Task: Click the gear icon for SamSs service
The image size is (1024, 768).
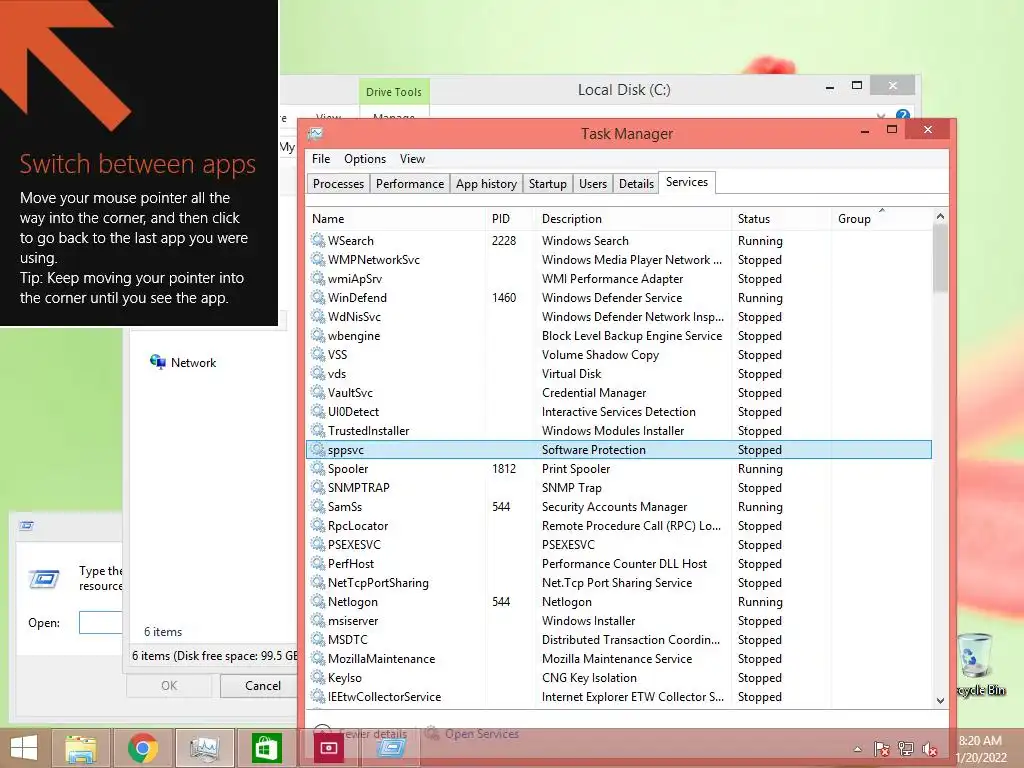Action: pos(318,506)
